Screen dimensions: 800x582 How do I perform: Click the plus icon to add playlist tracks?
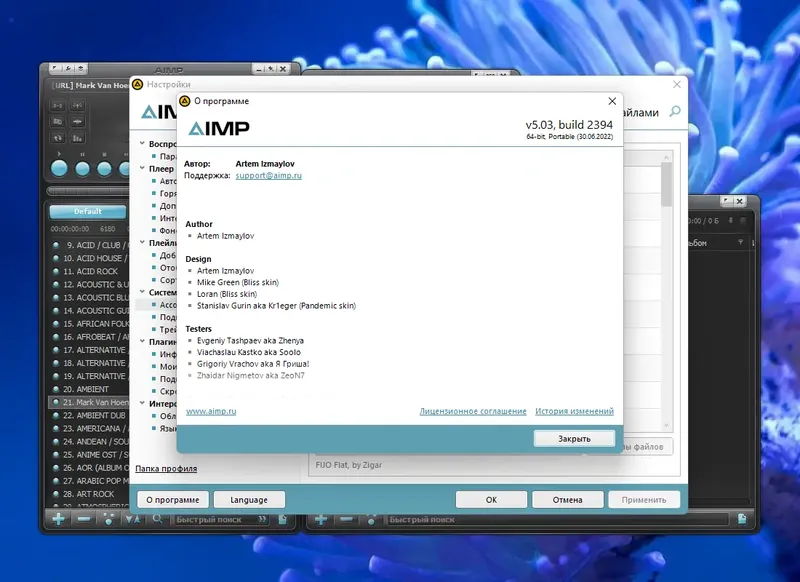60,518
